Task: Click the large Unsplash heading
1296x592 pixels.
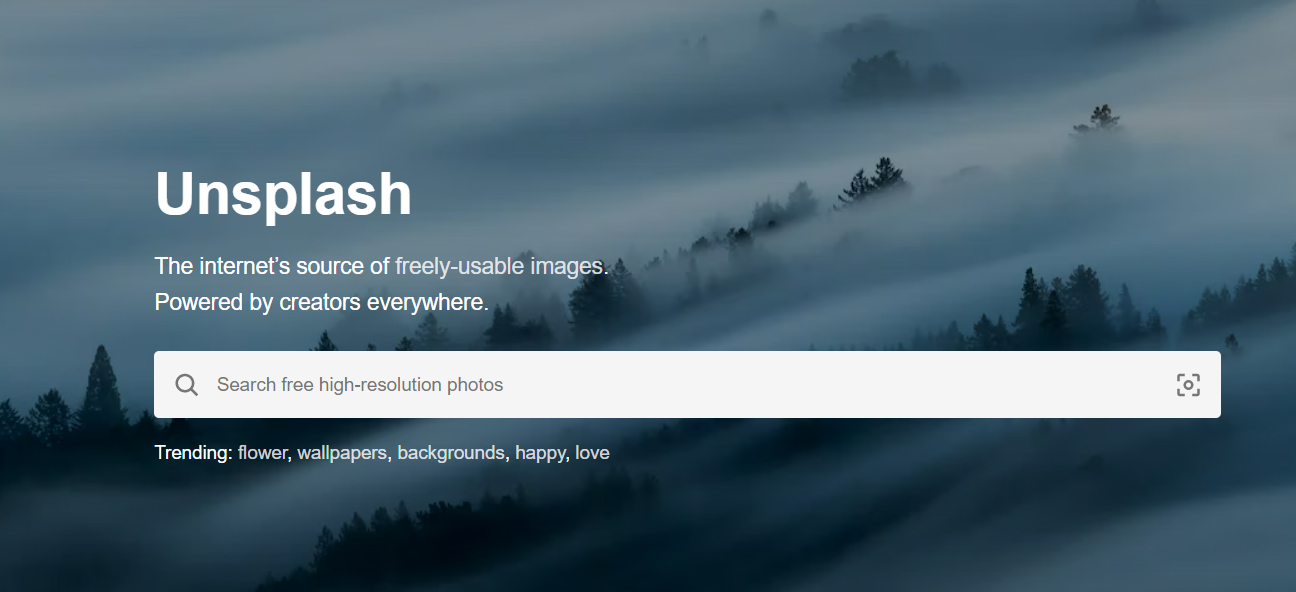Action: 283,194
